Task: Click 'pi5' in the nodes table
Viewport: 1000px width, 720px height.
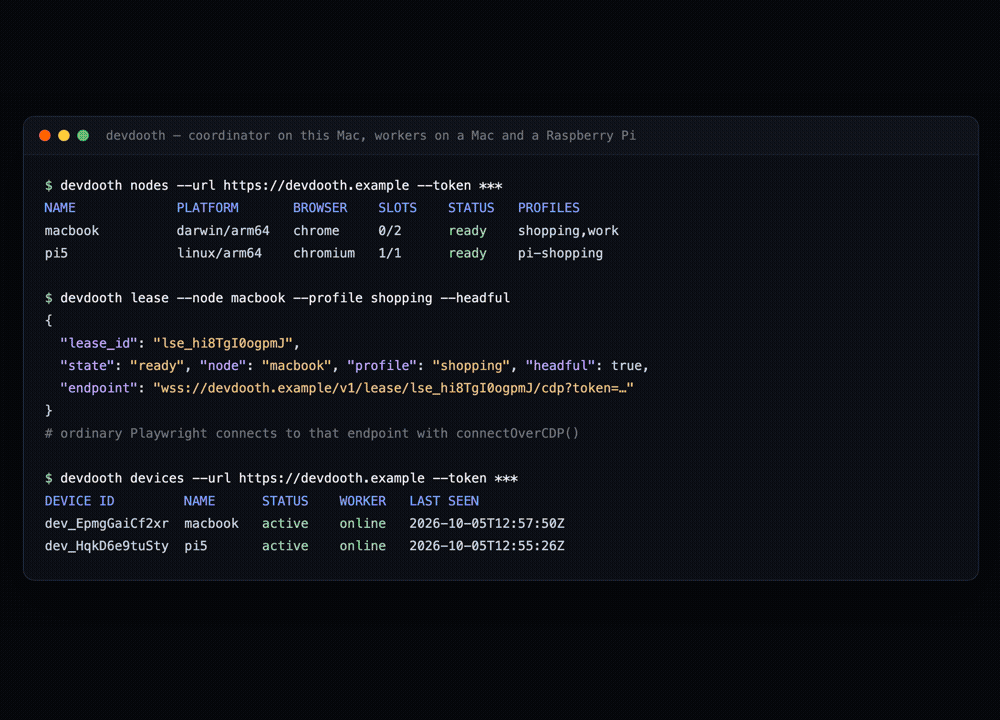Action: click(x=56, y=253)
